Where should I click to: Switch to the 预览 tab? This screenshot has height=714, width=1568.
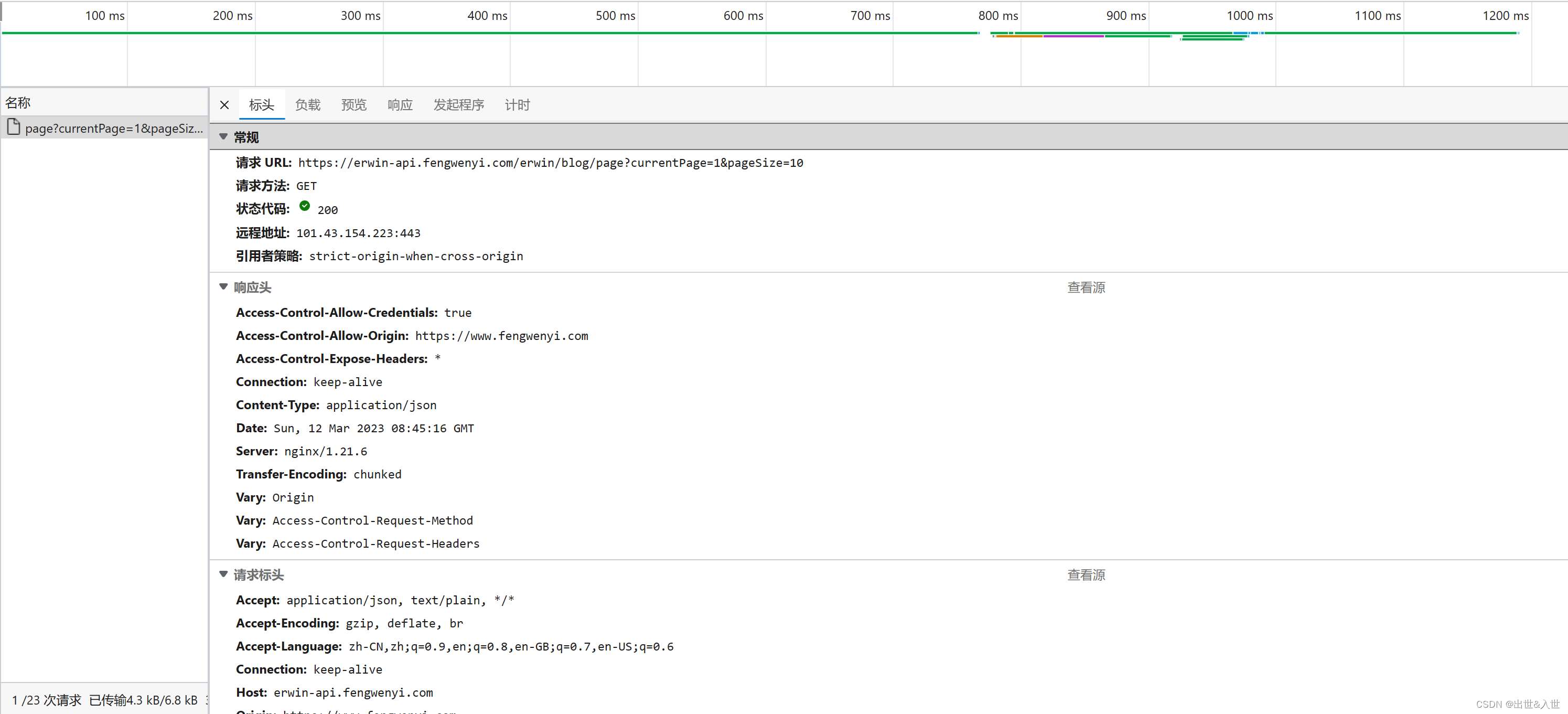point(353,105)
